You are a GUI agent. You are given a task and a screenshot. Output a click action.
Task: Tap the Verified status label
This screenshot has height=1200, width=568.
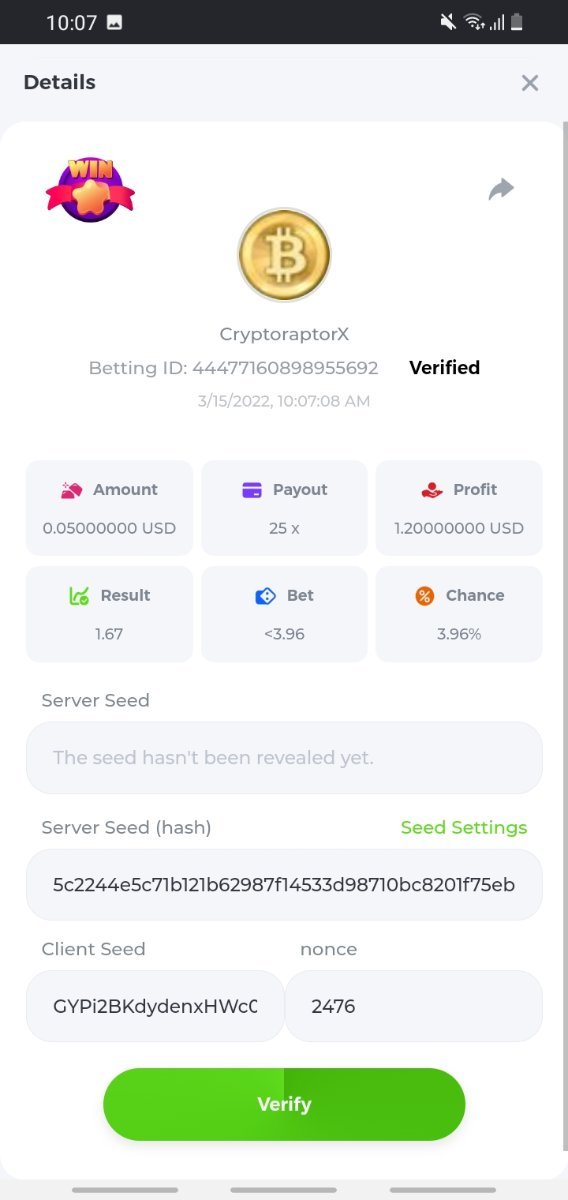[x=444, y=368]
